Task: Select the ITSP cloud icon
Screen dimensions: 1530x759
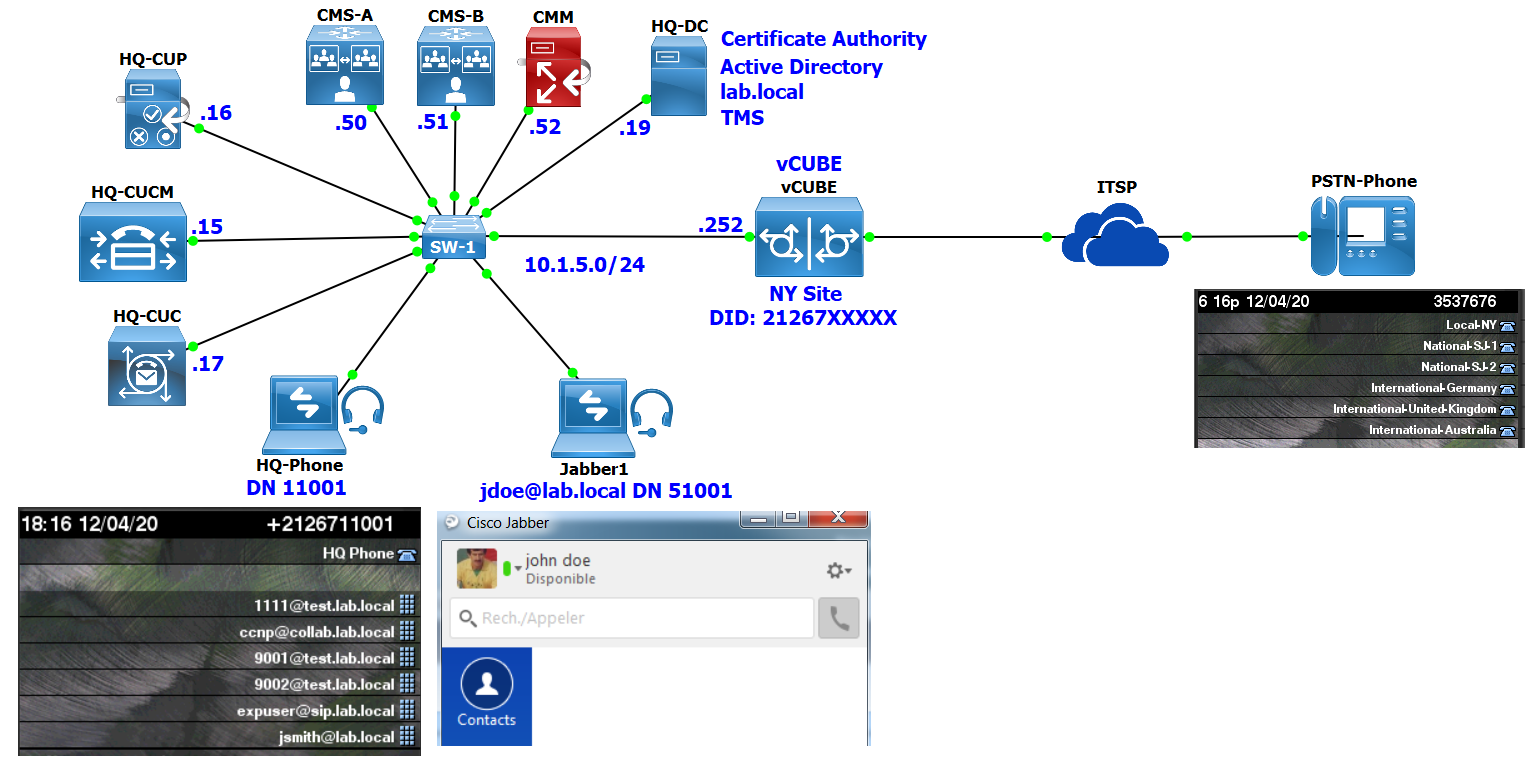Action: pyautogui.click(x=1114, y=237)
